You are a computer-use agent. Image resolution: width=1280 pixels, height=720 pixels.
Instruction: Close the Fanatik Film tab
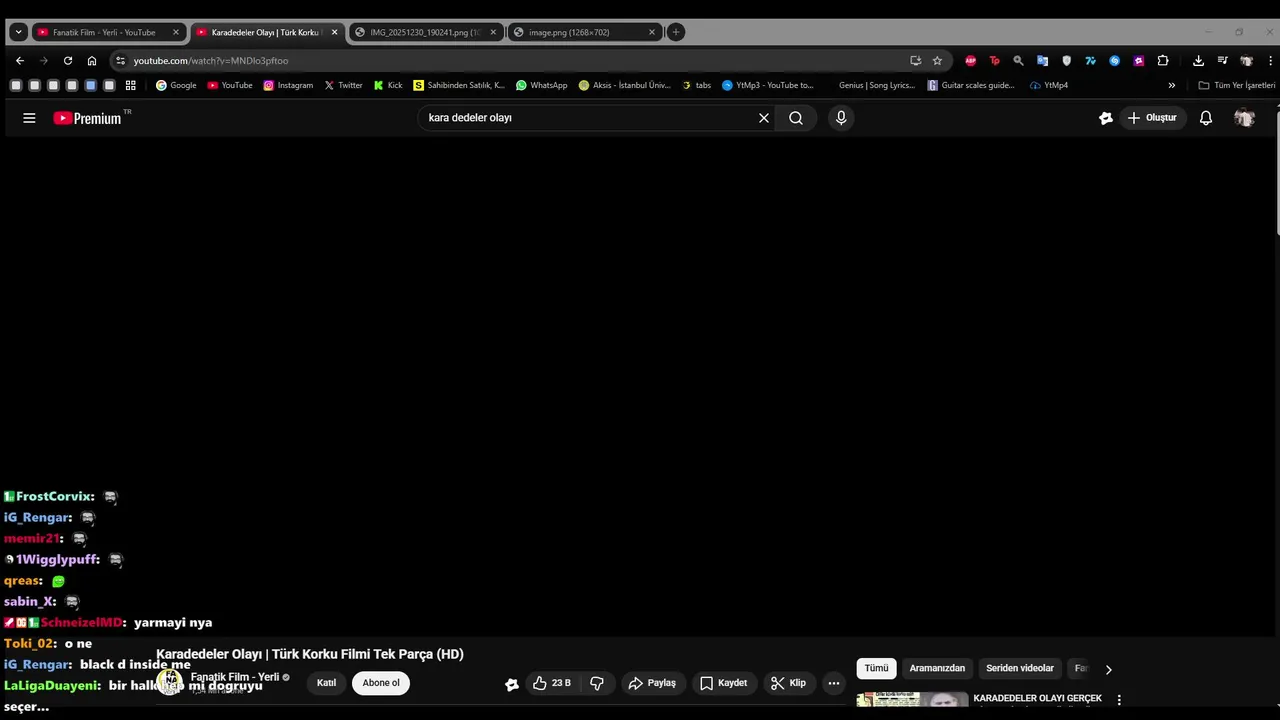[x=176, y=32]
